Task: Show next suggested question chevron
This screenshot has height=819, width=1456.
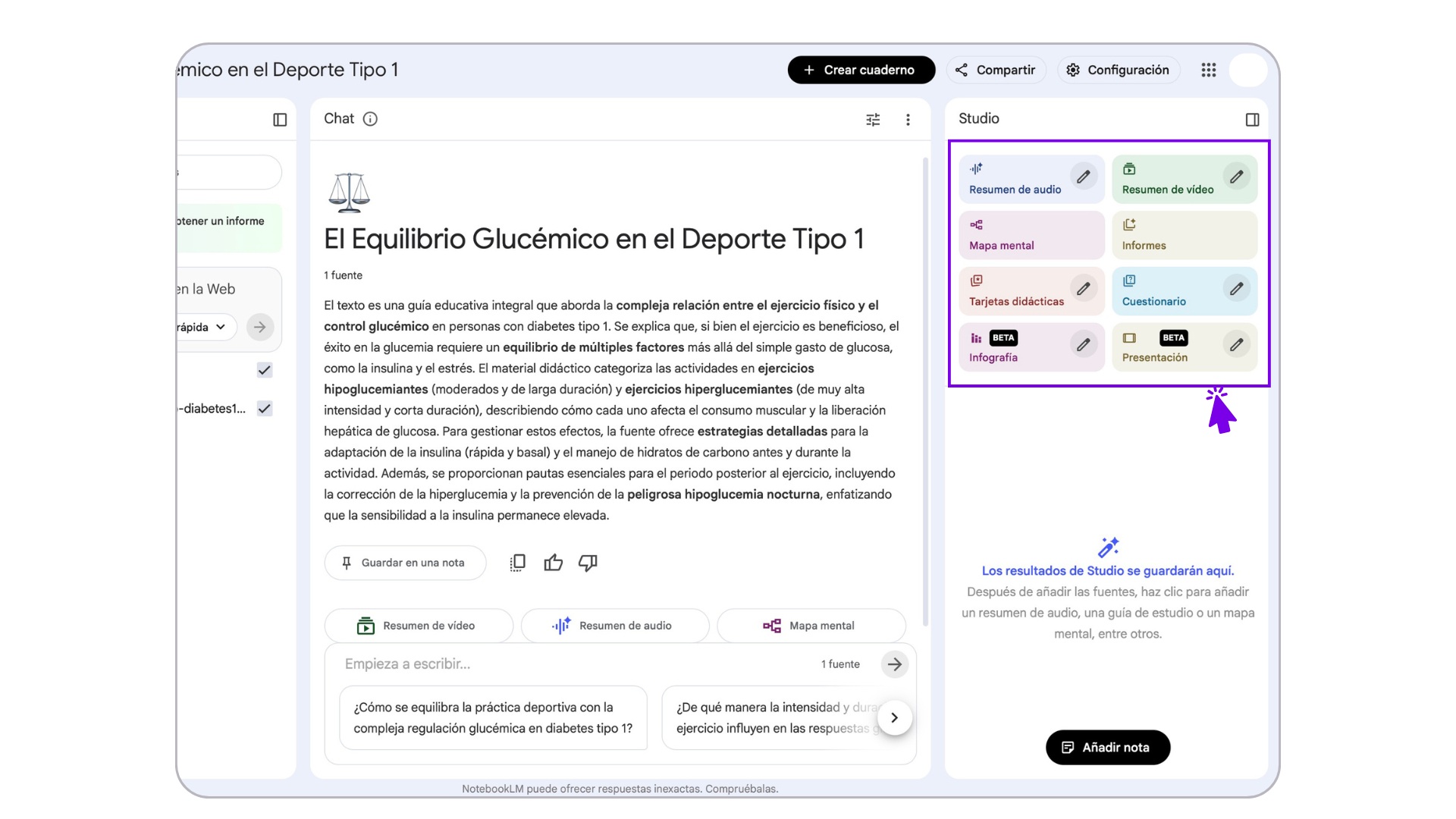Action: point(895,717)
